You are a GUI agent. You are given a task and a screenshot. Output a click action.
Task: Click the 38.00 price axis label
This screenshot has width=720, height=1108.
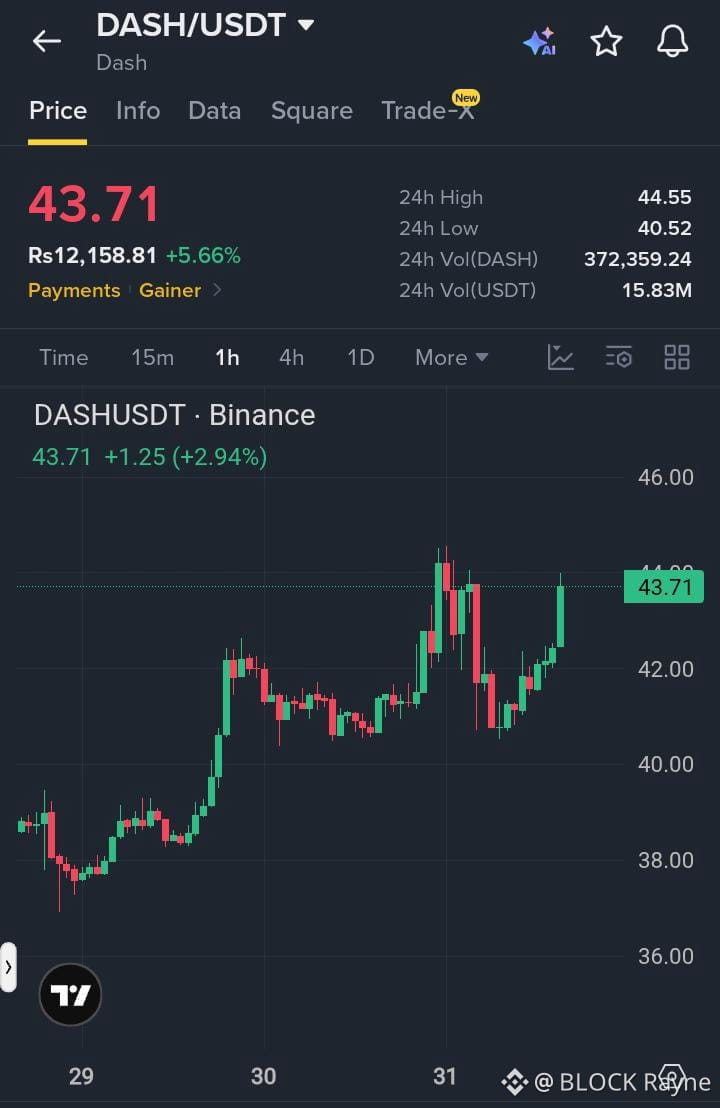[x=666, y=861]
